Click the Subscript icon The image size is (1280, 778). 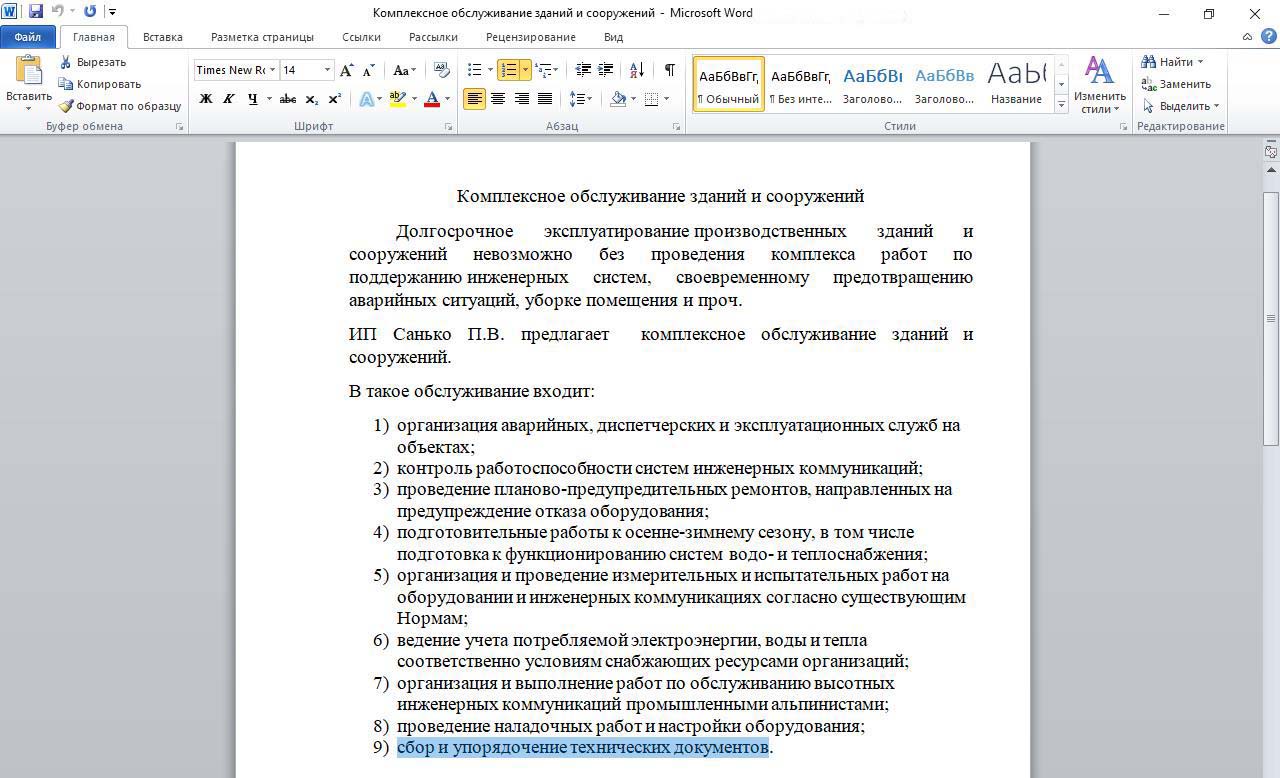(x=312, y=99)
